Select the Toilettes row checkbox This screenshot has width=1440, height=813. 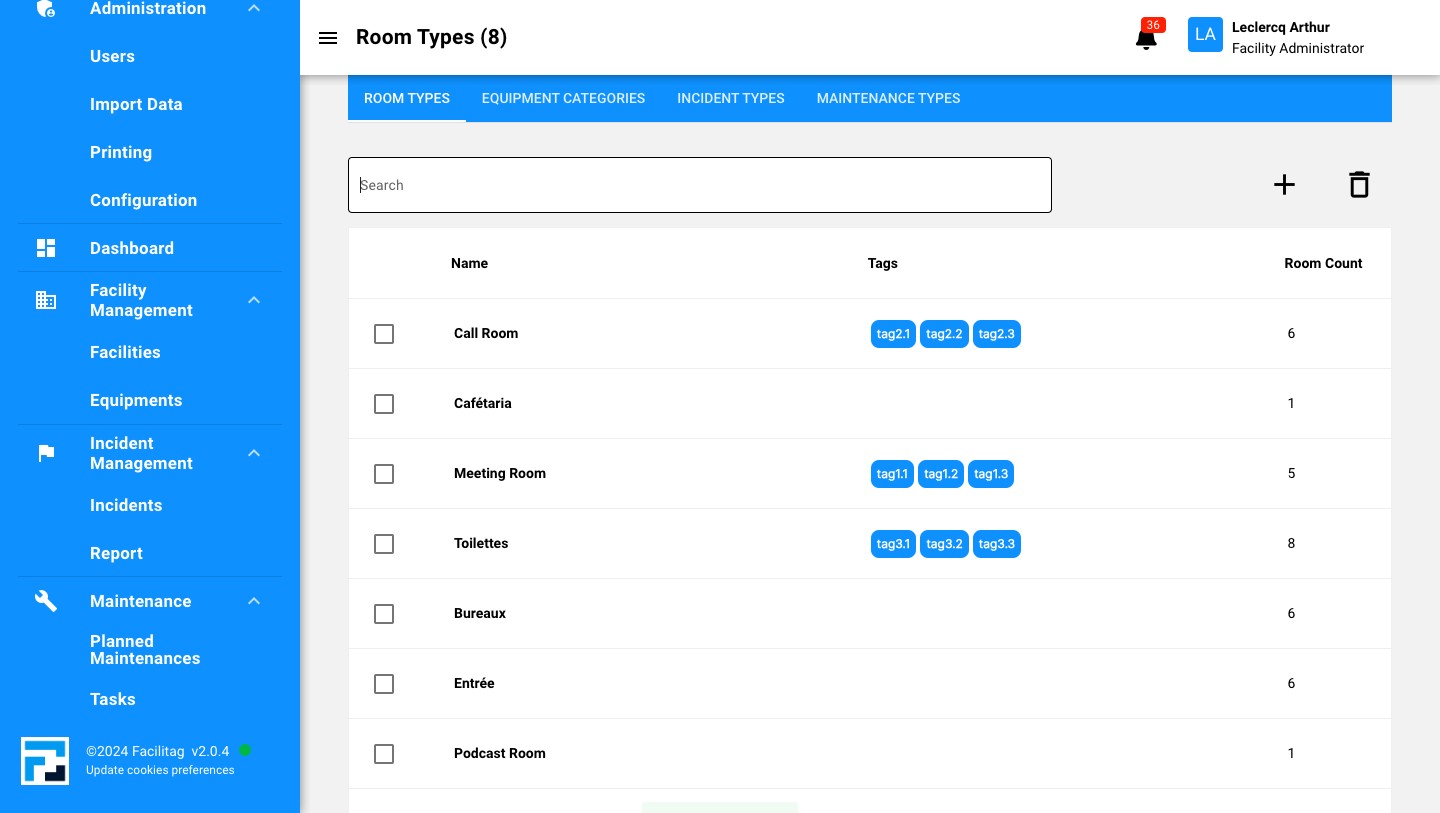384,544
